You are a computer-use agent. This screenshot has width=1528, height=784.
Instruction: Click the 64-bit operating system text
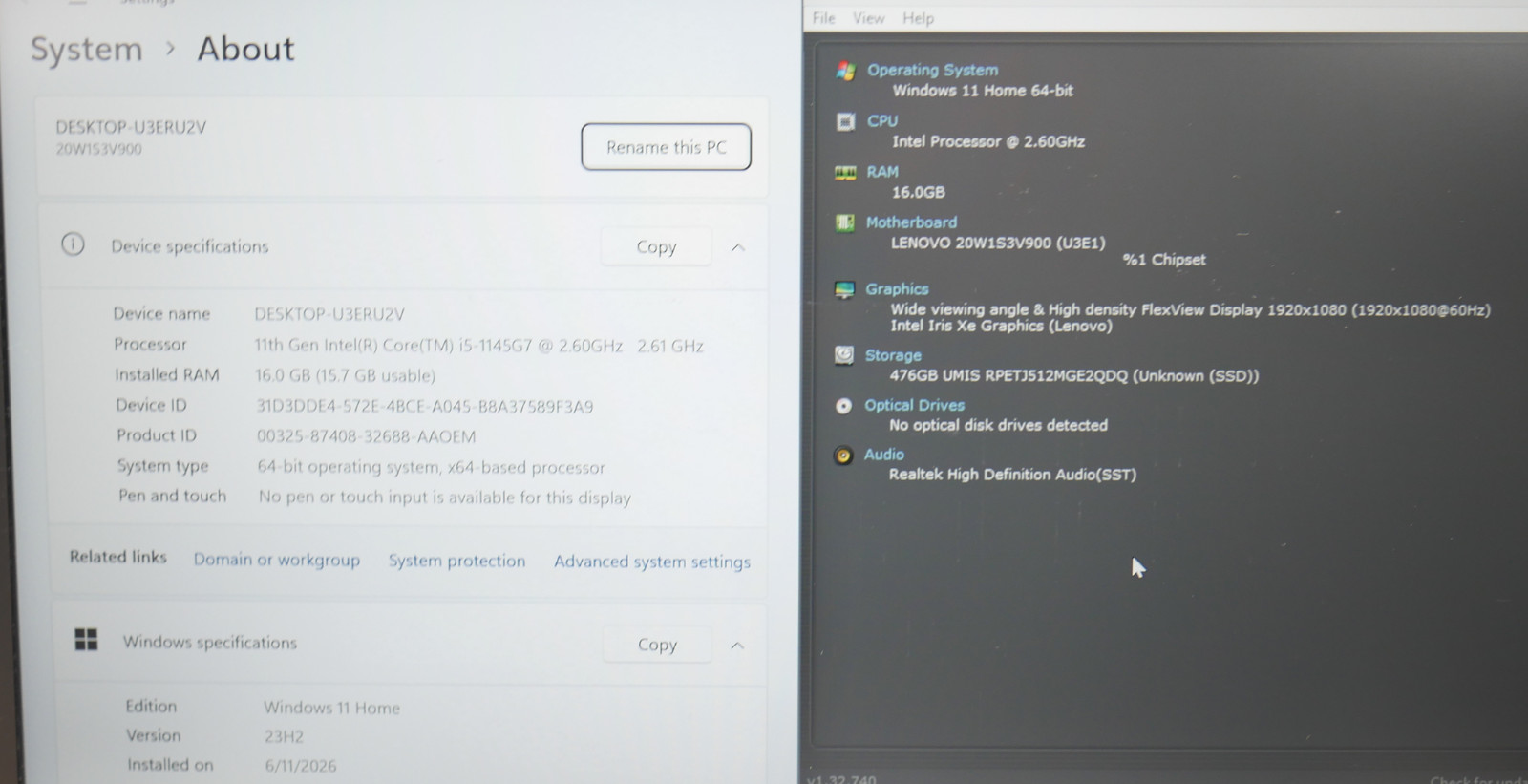click(431, 467)
